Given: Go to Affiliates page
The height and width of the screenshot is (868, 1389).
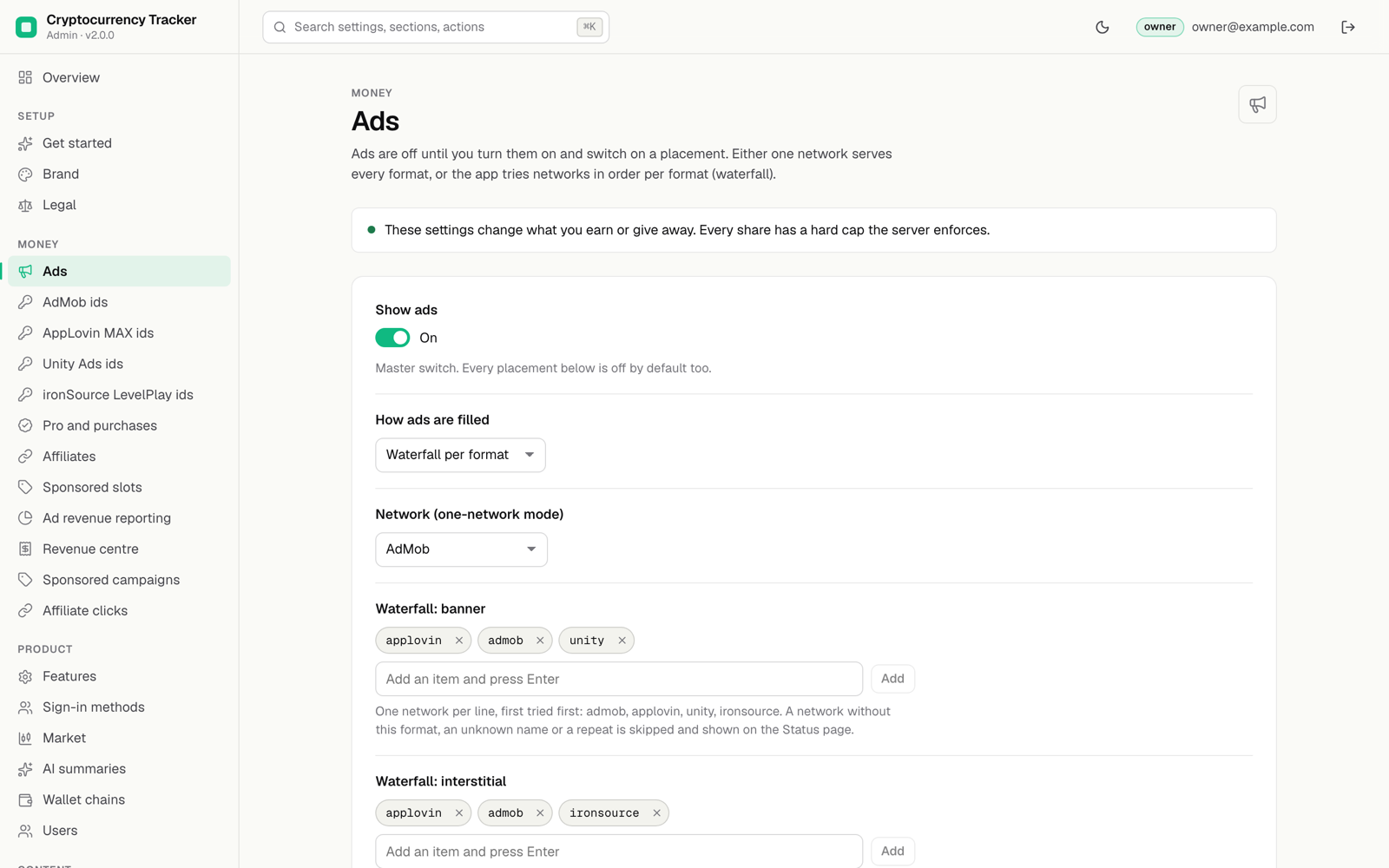Looking at the screenshot, I should (119, 457).
